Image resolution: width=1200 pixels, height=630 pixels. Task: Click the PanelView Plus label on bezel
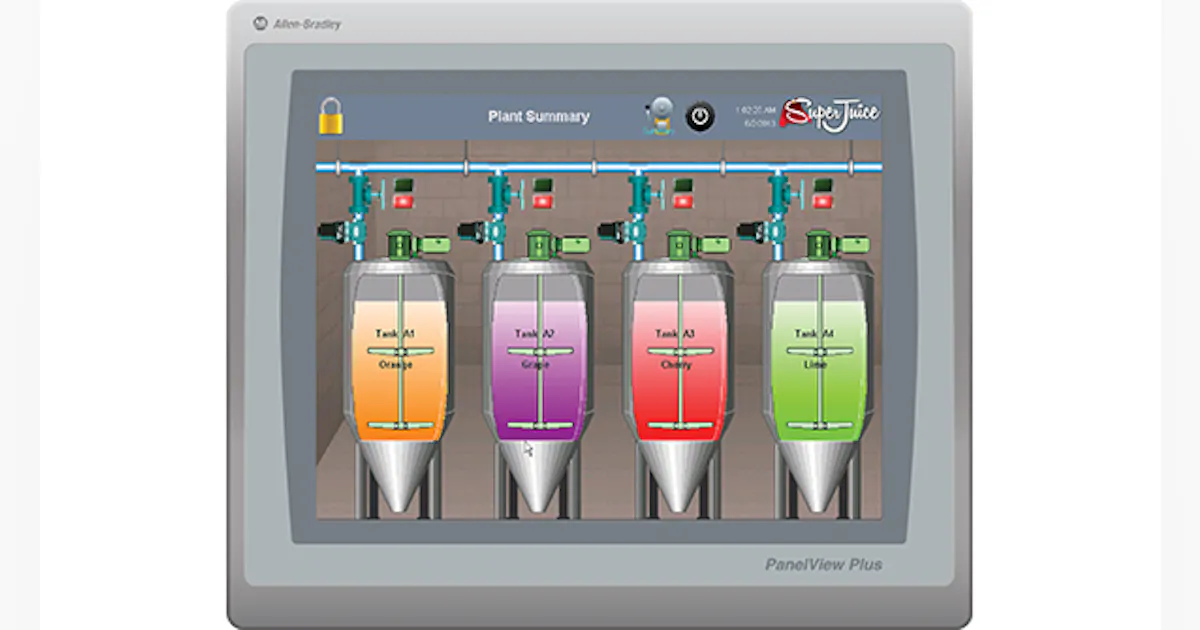click(824, 565)
